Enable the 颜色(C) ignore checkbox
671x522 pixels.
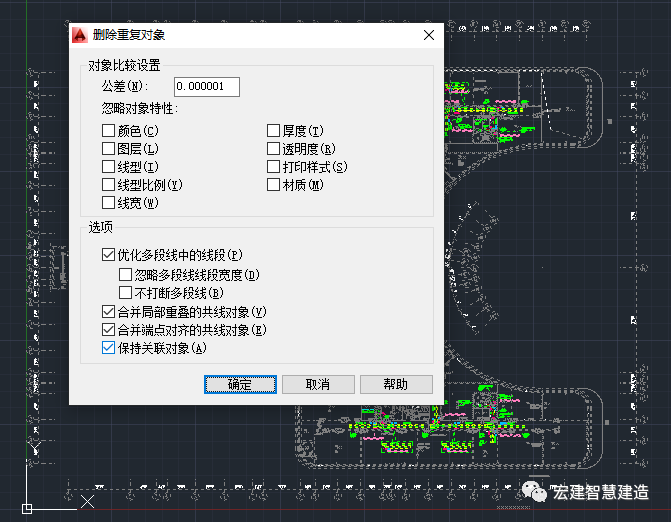(108, 130)
